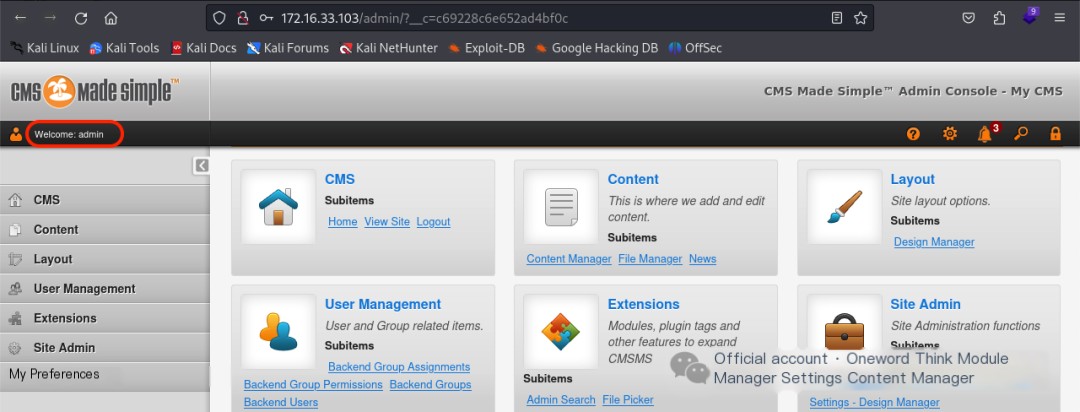Click the CMS card heading
The height and width of the screenshot is (412, 1080).
point(340,179)
